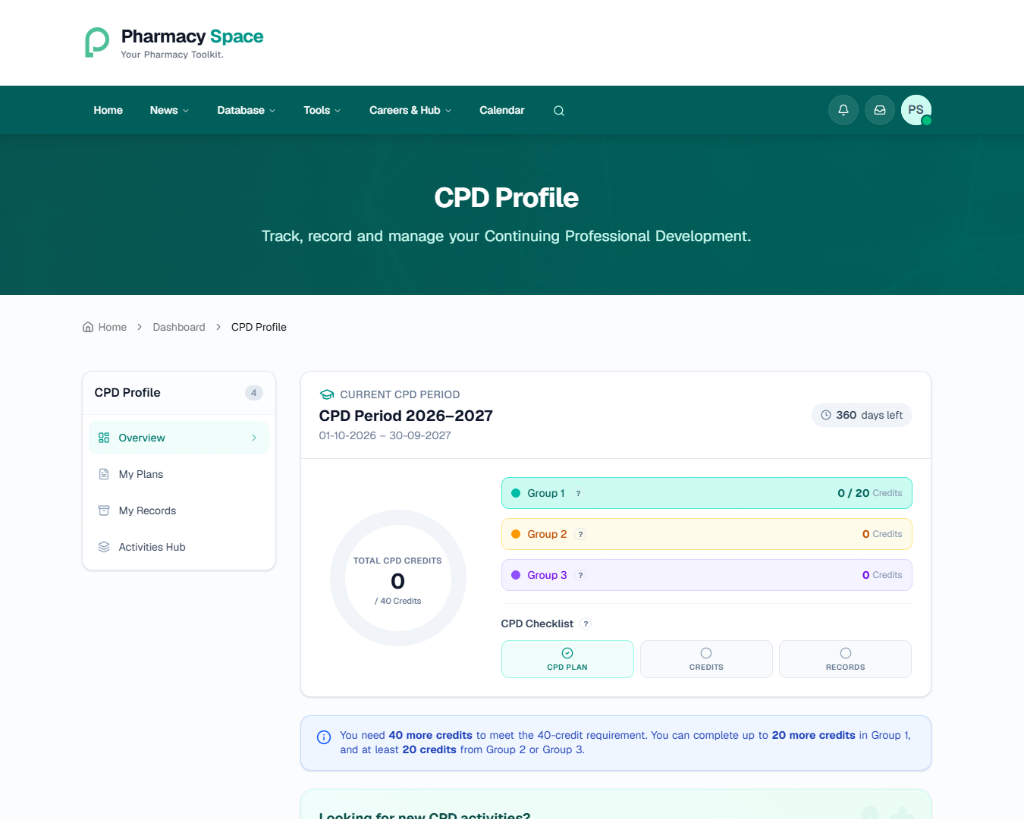This screenshot has height=819, width=1024.
Task: Click the Activities Hub layers icon
Action: 104,547
